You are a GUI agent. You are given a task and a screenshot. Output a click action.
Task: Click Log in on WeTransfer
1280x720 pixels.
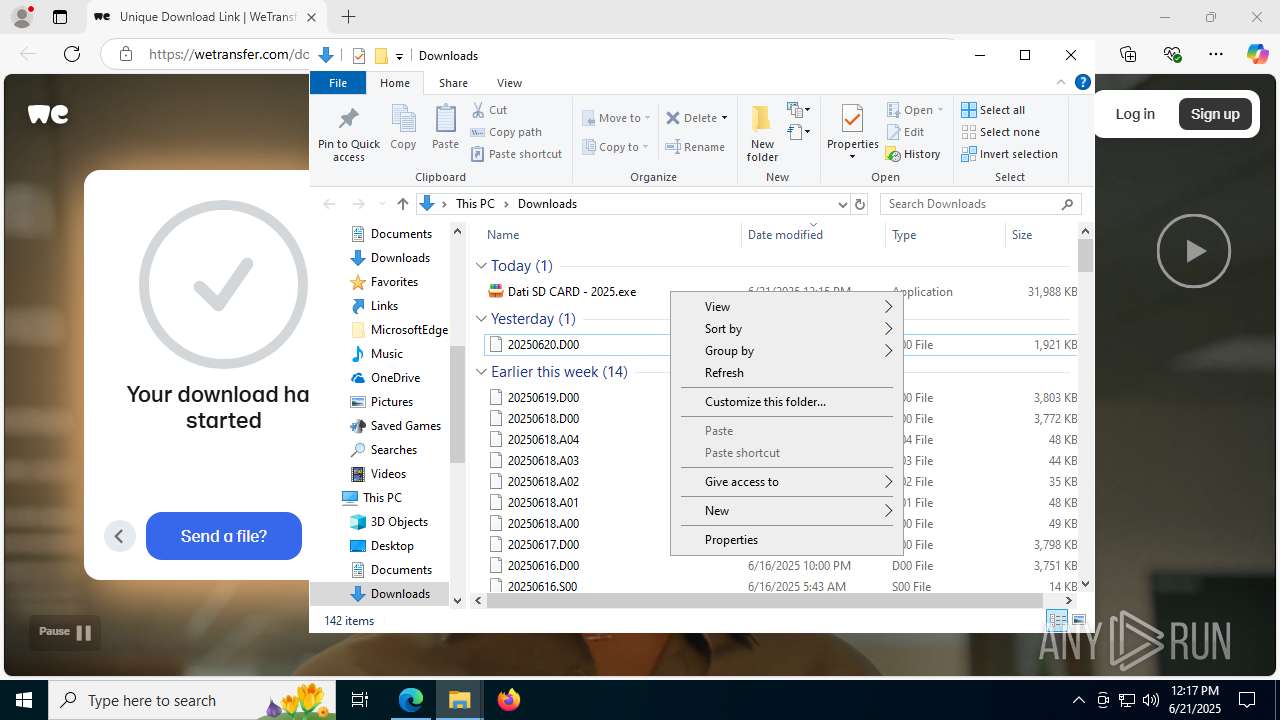(x=1135, y=114)
